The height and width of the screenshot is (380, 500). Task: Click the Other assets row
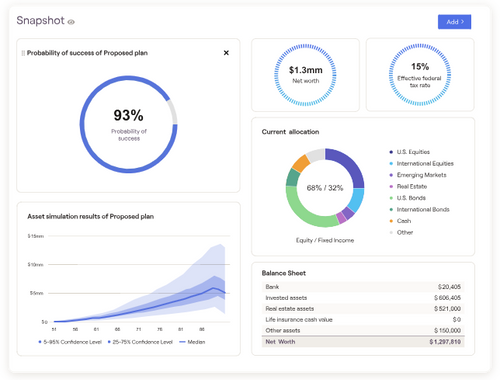pyautogui.click(x=363, y=330)
